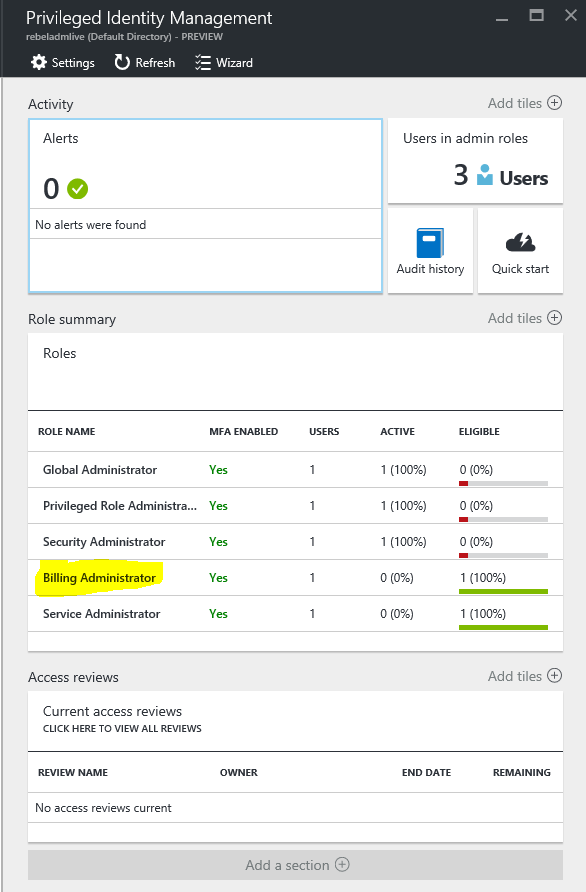Click the Wizard label in command bar
This screenshot has width=586, height=892.
click(234, 63)
